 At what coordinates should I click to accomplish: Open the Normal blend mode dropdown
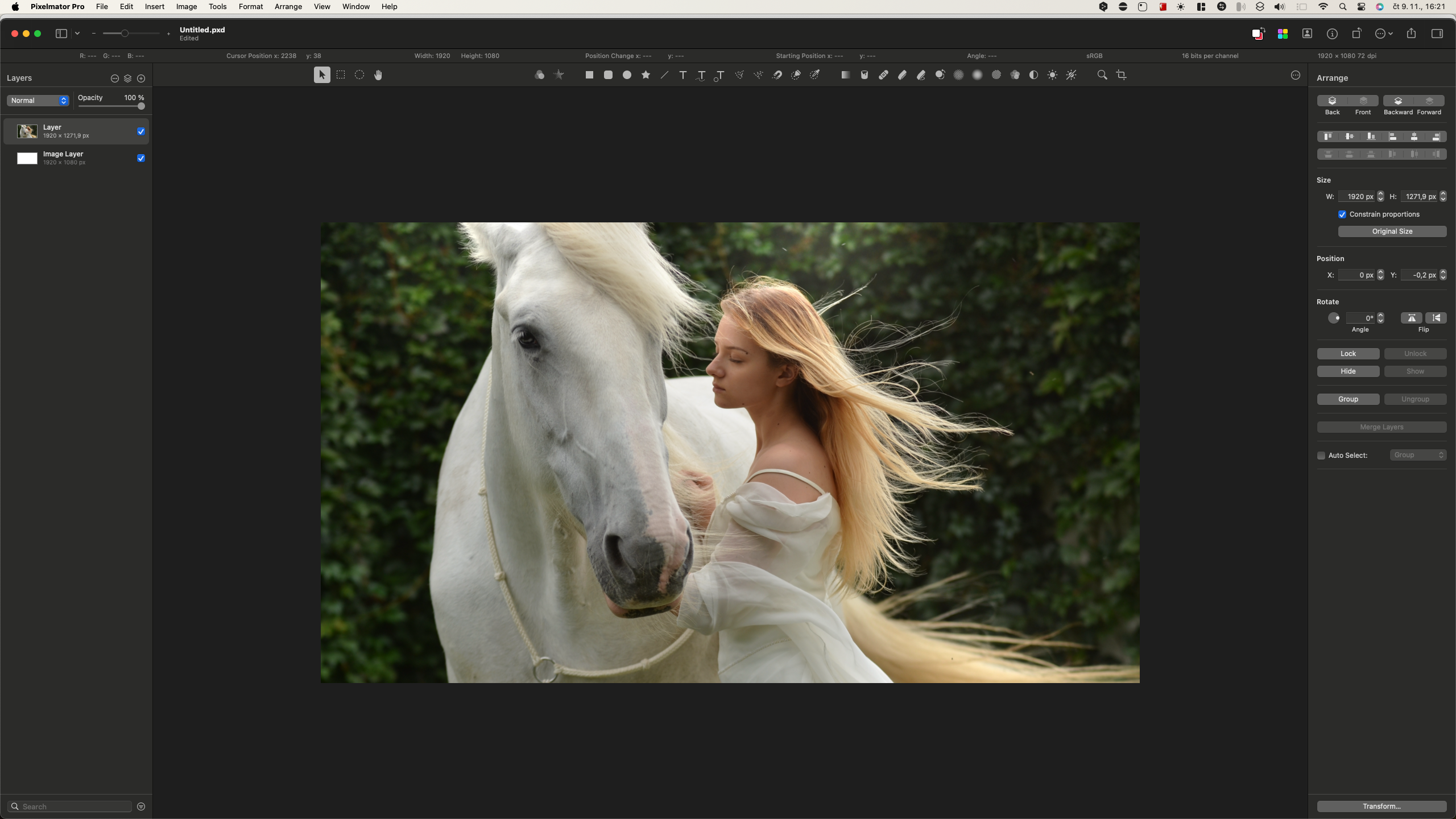click(x=38, y=101)
